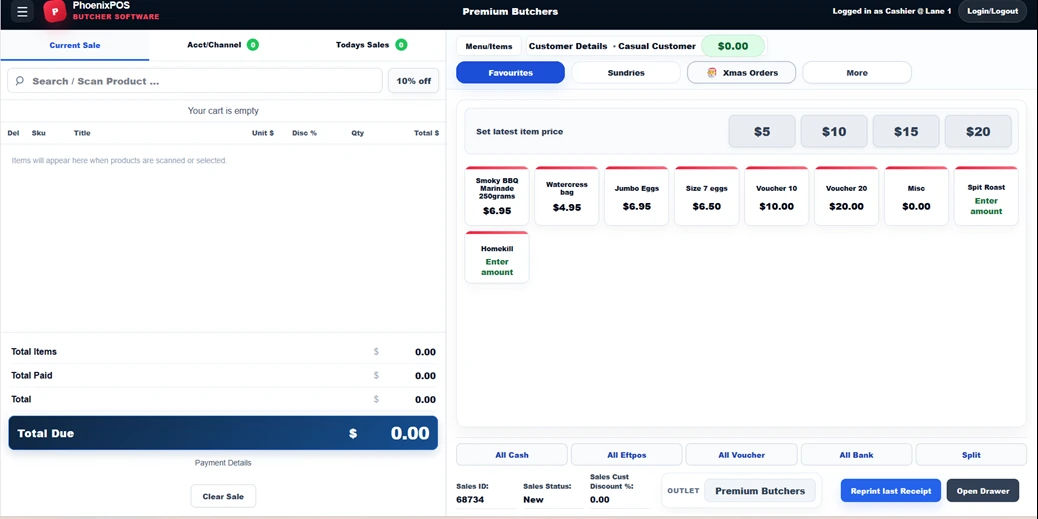Open the Xmas Orders category
This screenshot has width=1038, height=519.
tap(741, 73)
